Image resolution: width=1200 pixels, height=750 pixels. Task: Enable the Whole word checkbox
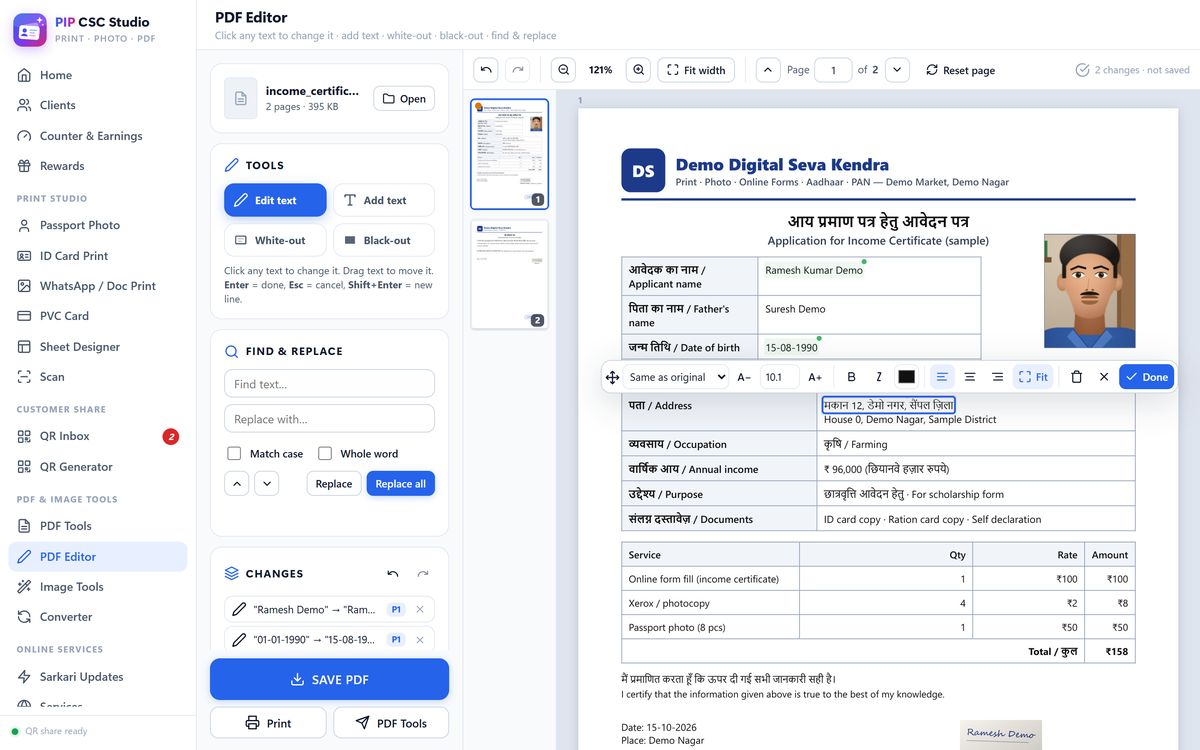click(325, 453)
